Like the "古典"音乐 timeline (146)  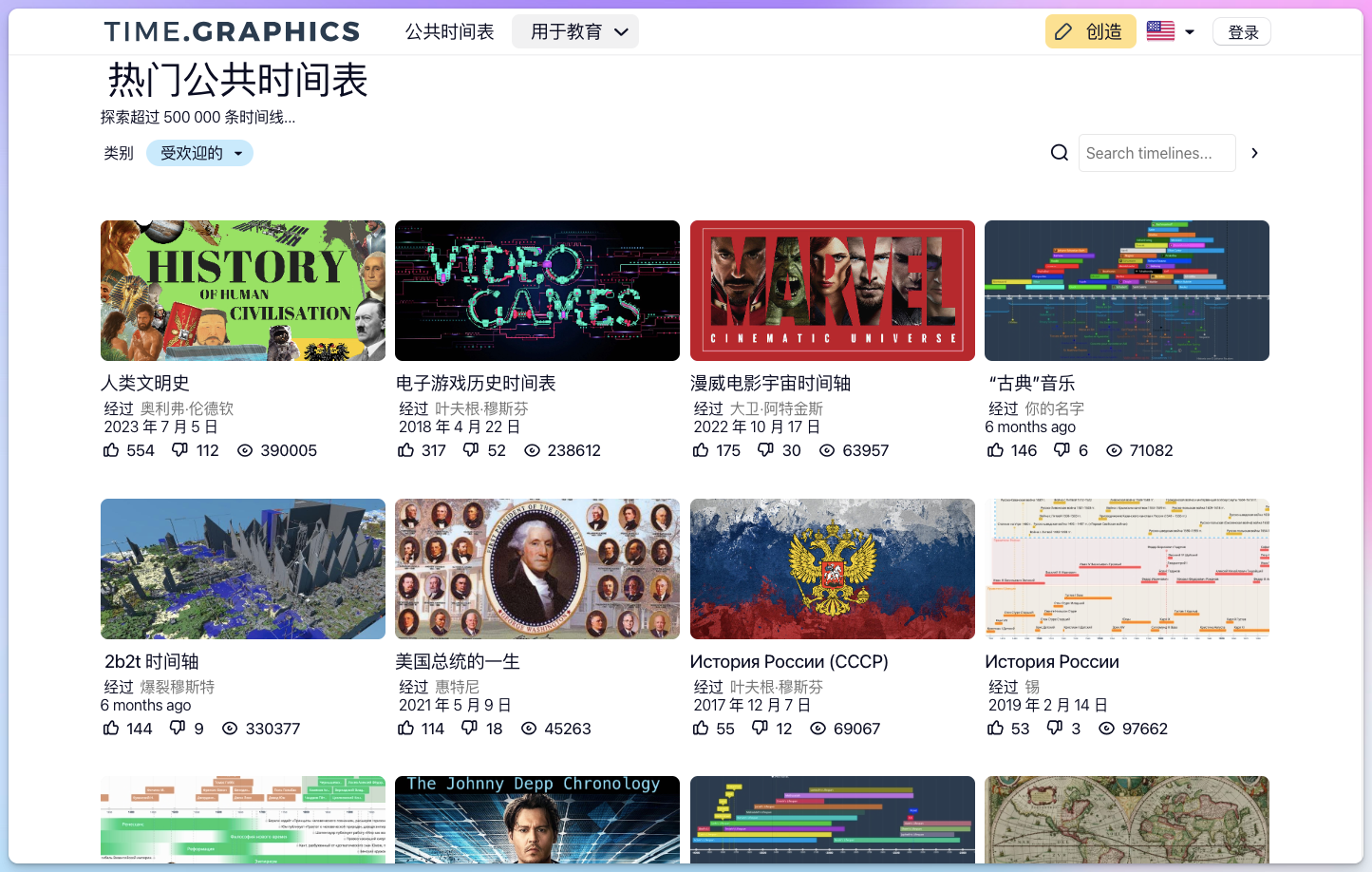[995, 450]
